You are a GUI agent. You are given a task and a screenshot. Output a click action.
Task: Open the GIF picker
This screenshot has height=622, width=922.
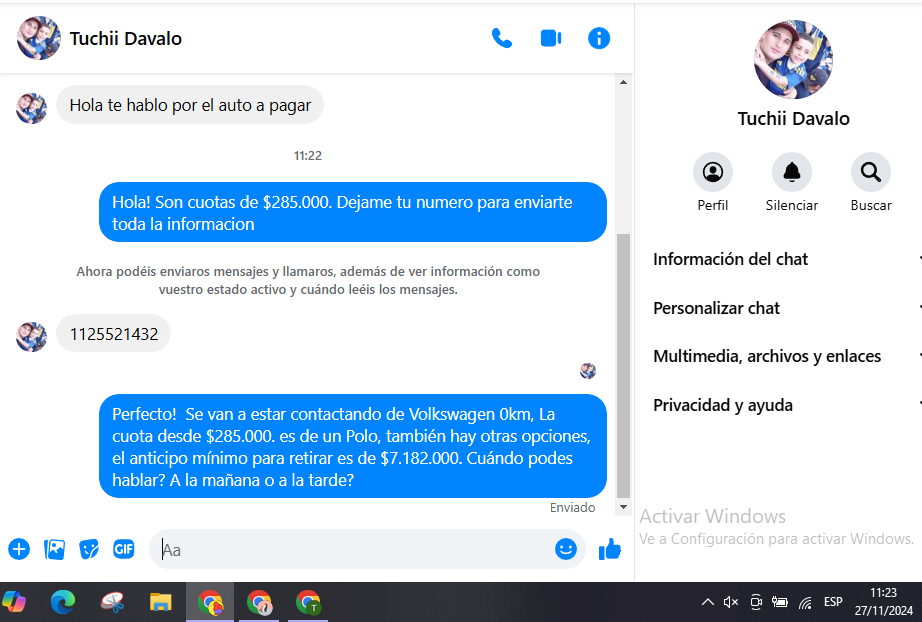(x=123, y=549)
